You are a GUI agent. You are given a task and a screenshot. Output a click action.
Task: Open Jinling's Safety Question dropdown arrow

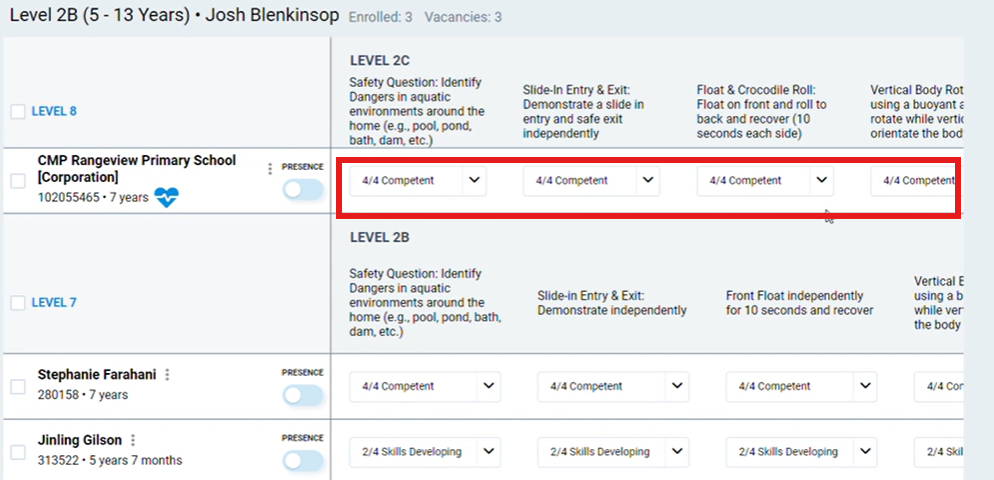point(488,452)
